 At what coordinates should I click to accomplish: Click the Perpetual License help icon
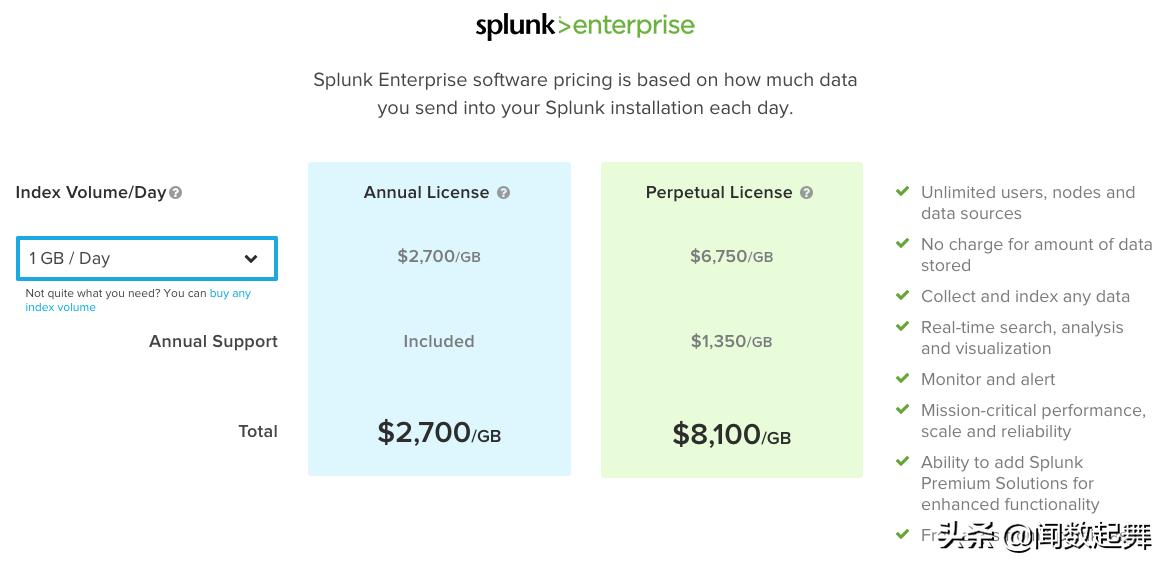tap(806, 193)
